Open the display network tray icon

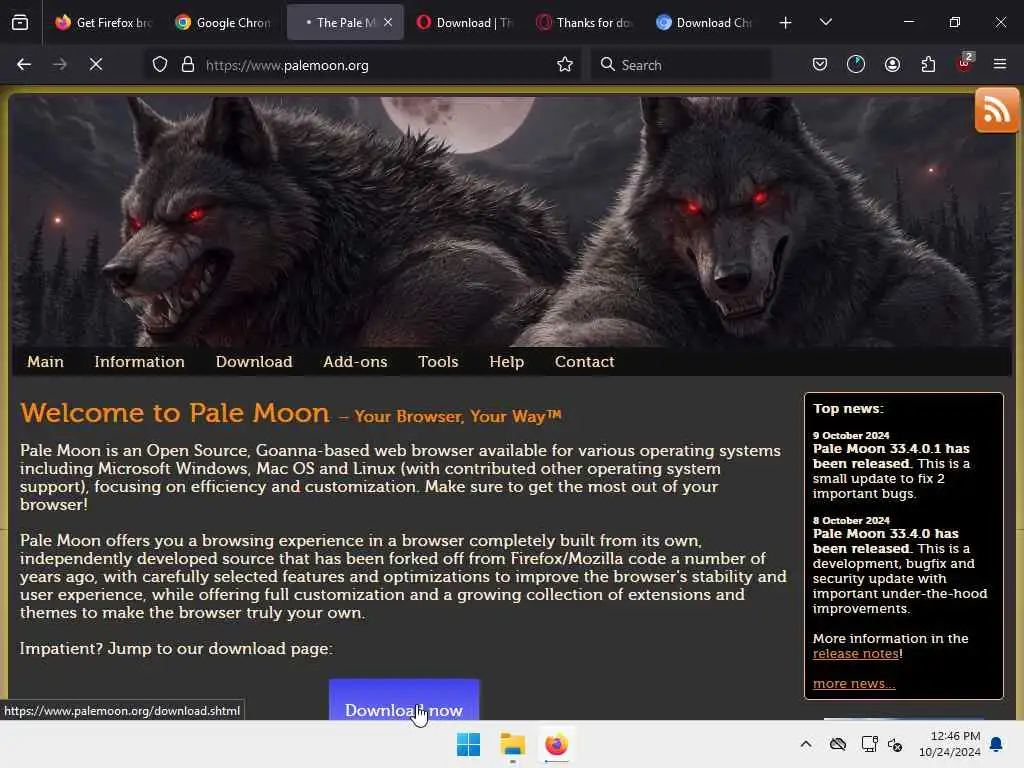tap(869, 744)
